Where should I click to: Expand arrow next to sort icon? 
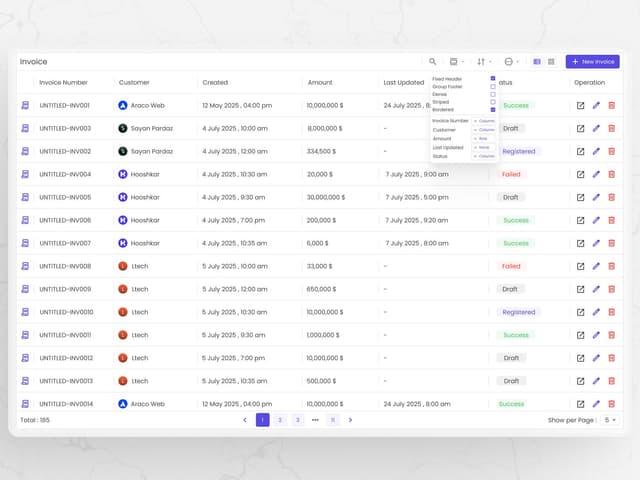point(490,62)
